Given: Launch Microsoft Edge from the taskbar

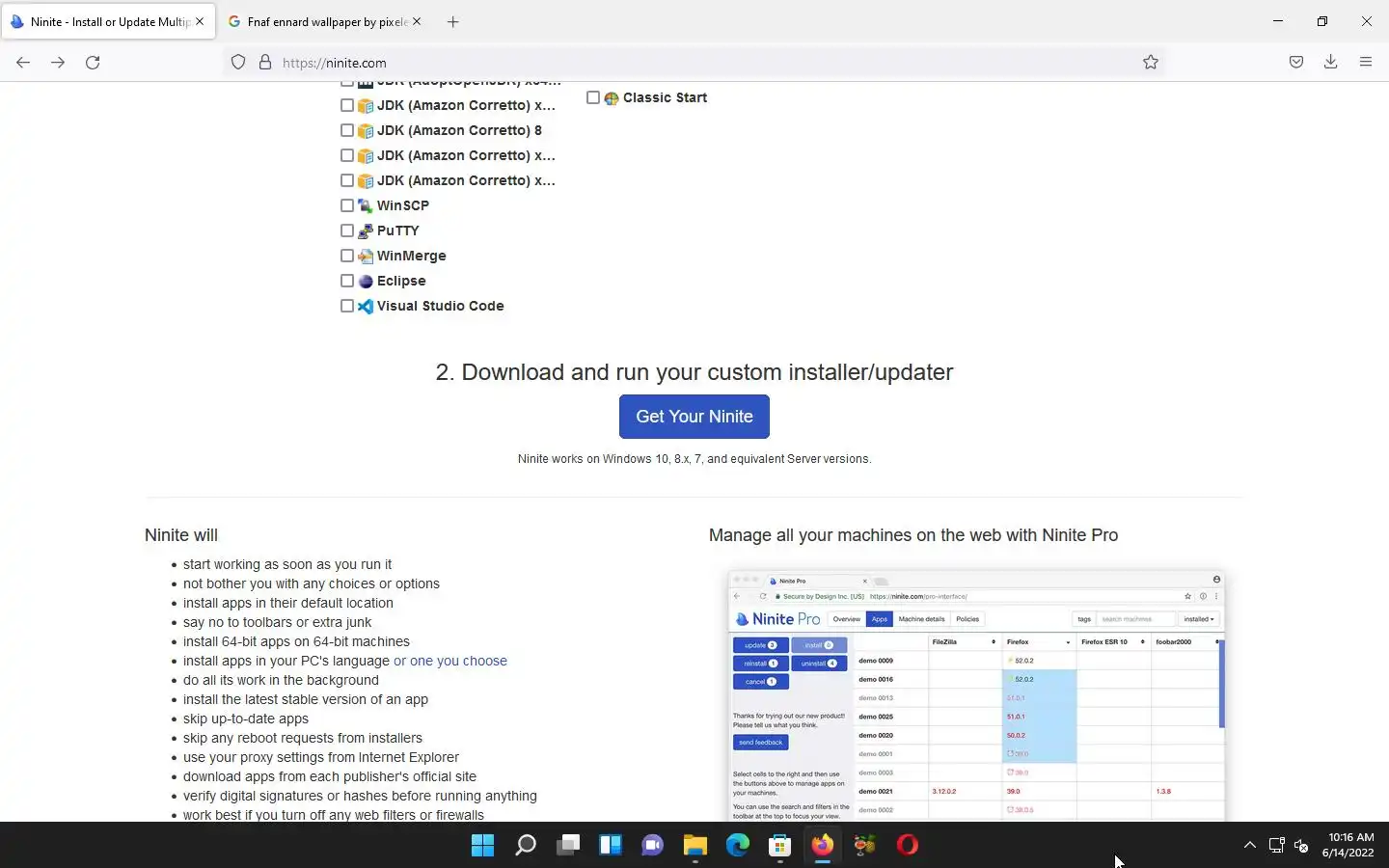Looking at the screenshot, I should [x=738, y=846].
